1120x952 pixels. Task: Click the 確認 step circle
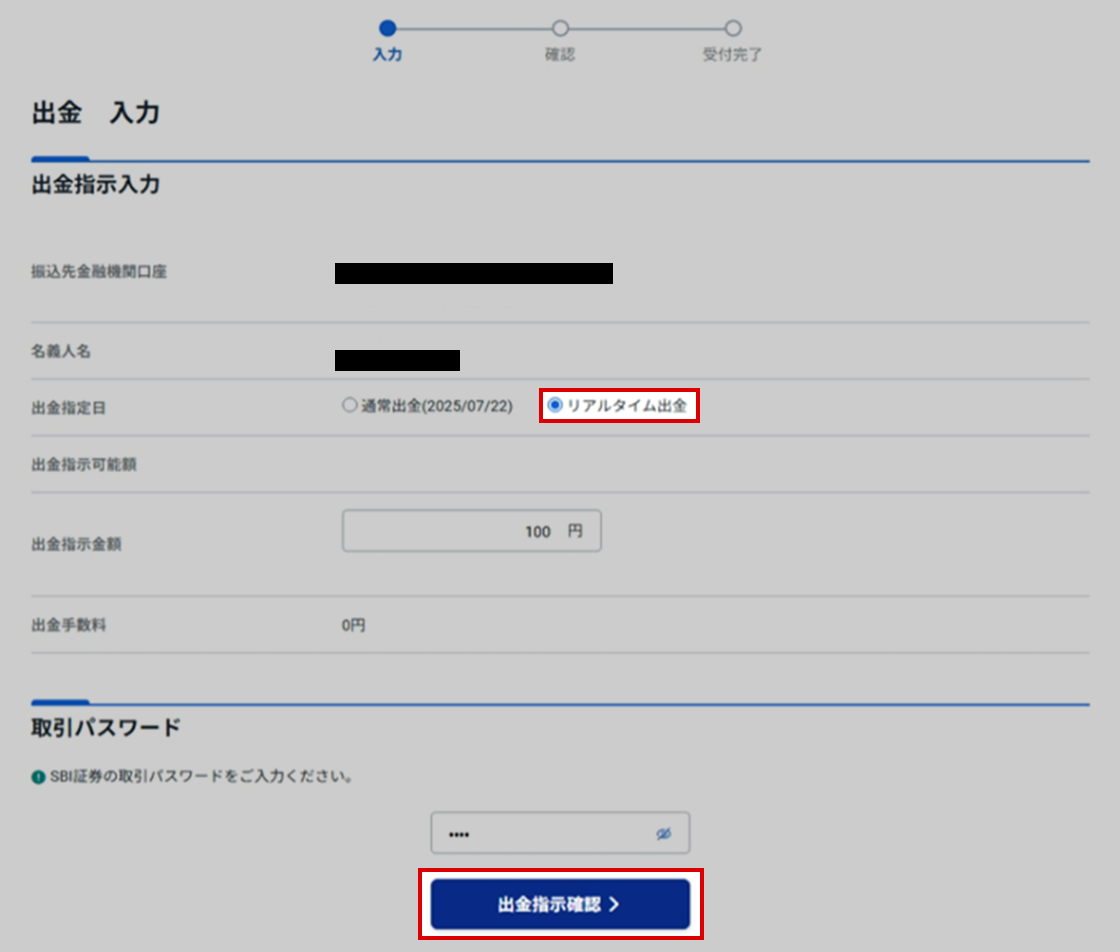pos(560,28)
